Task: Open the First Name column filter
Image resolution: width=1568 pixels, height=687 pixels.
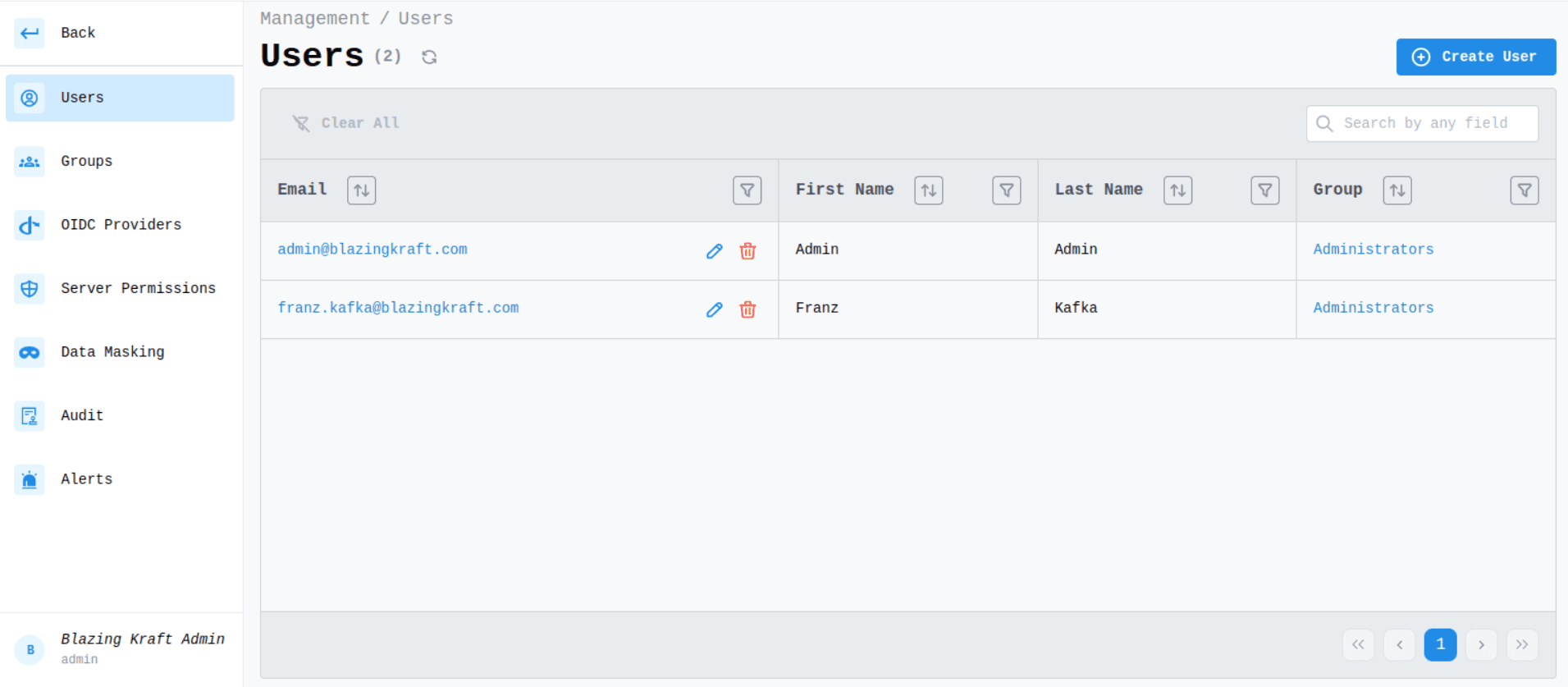Action: 1006,190
